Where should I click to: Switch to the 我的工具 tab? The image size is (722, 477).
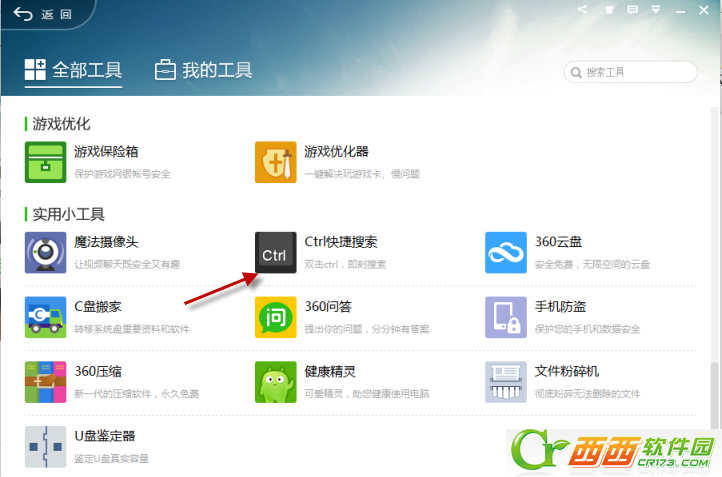[203, 70]
